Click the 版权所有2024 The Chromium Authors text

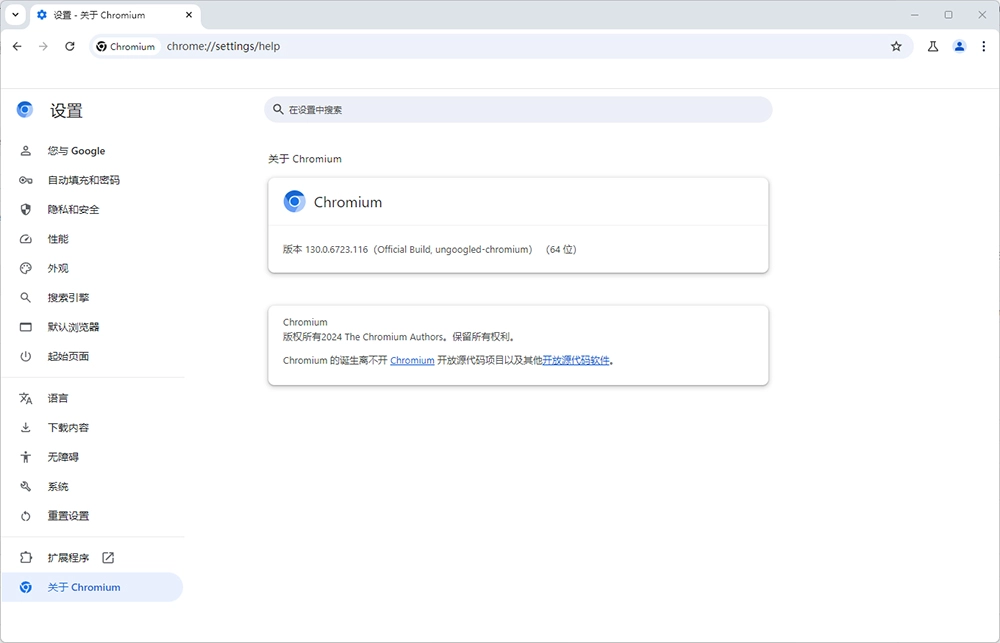[399, 337]
